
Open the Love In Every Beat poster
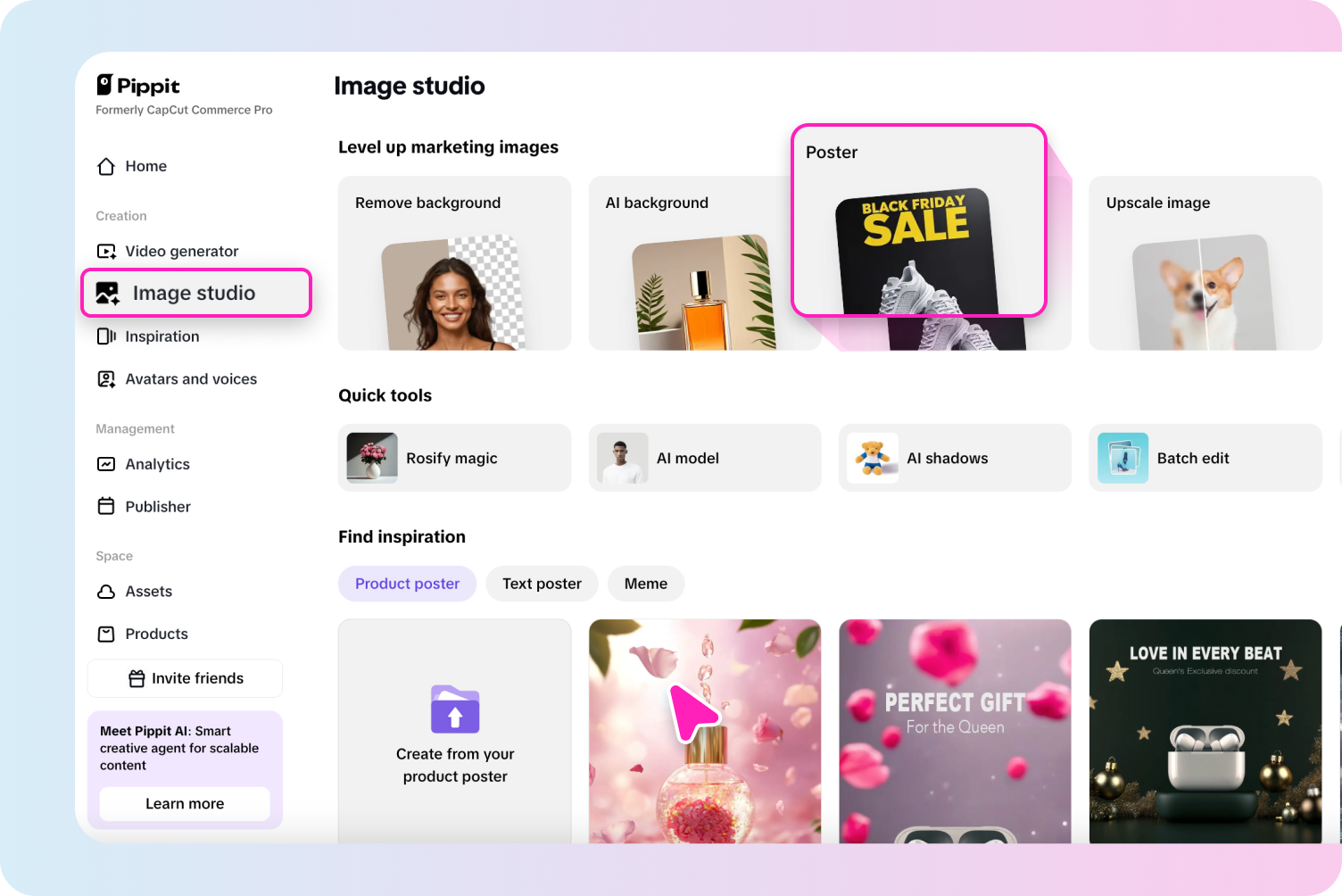coord(1205,731)
